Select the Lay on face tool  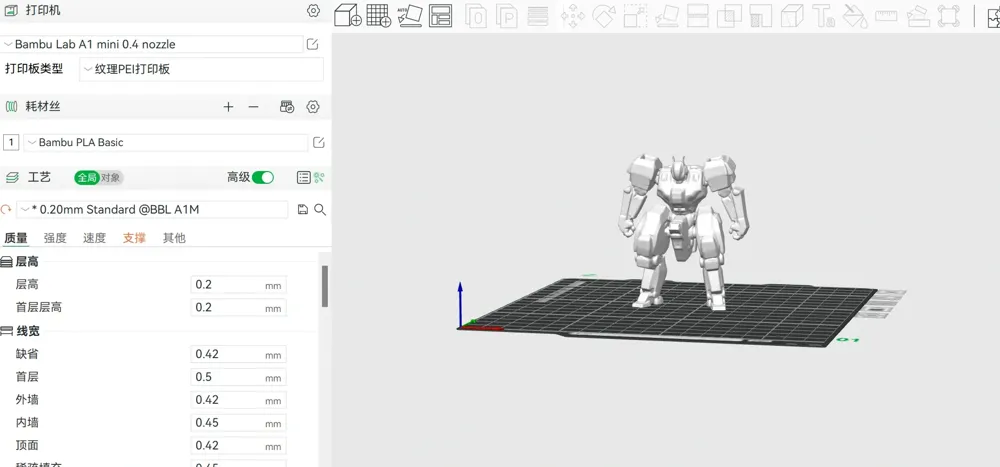667,16
